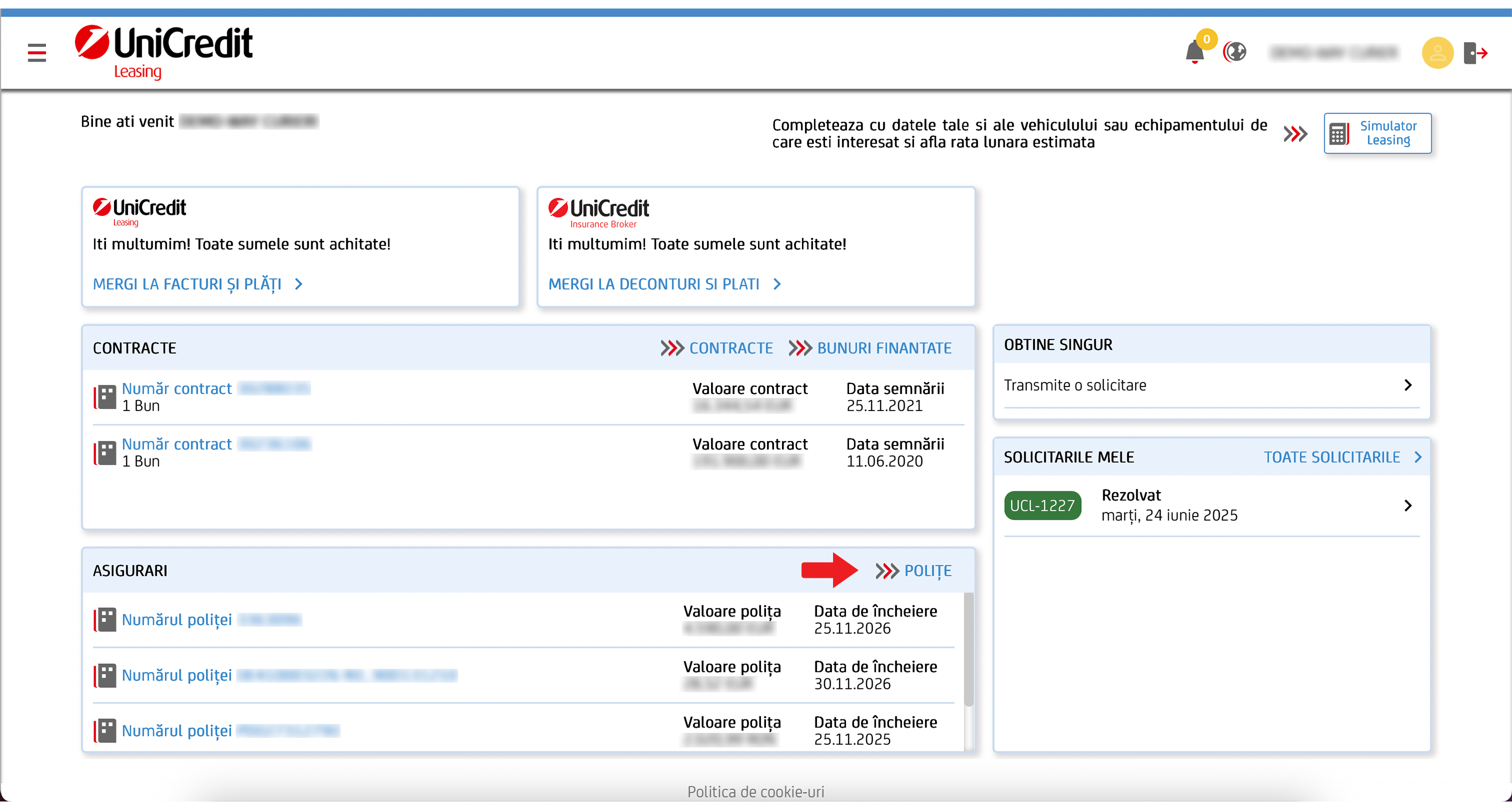The height and width of the screenshot is (810, 1512).
Task: Click chevron after DECONTURI SI PLATI
Action: pyautogui.click(x=777, y=284)
